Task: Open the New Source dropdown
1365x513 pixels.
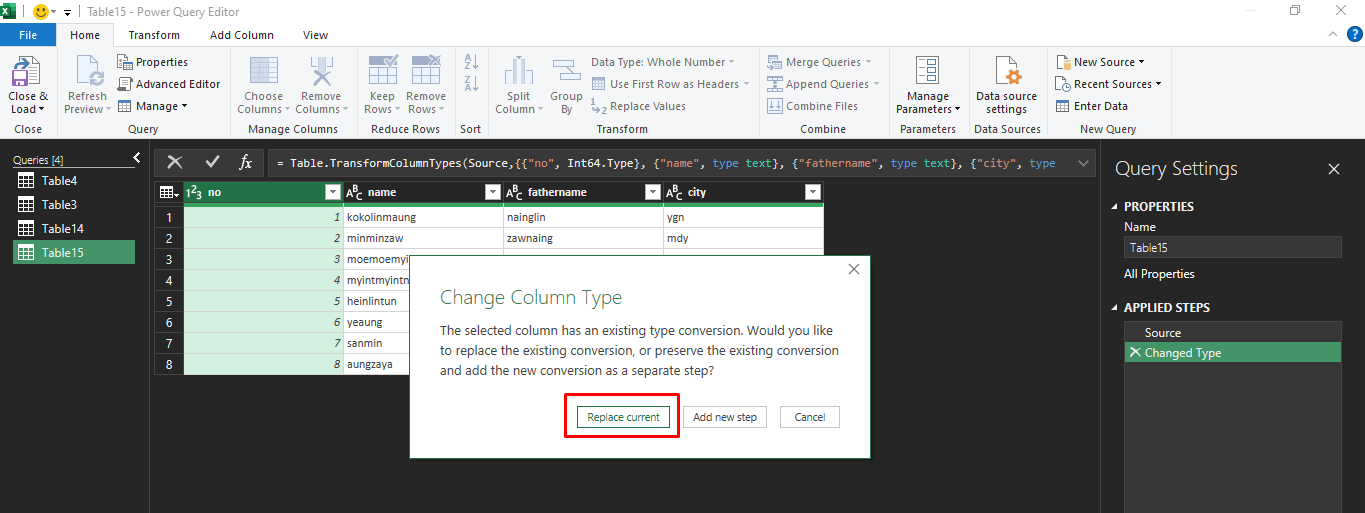Action: [x=1100, y=62]
